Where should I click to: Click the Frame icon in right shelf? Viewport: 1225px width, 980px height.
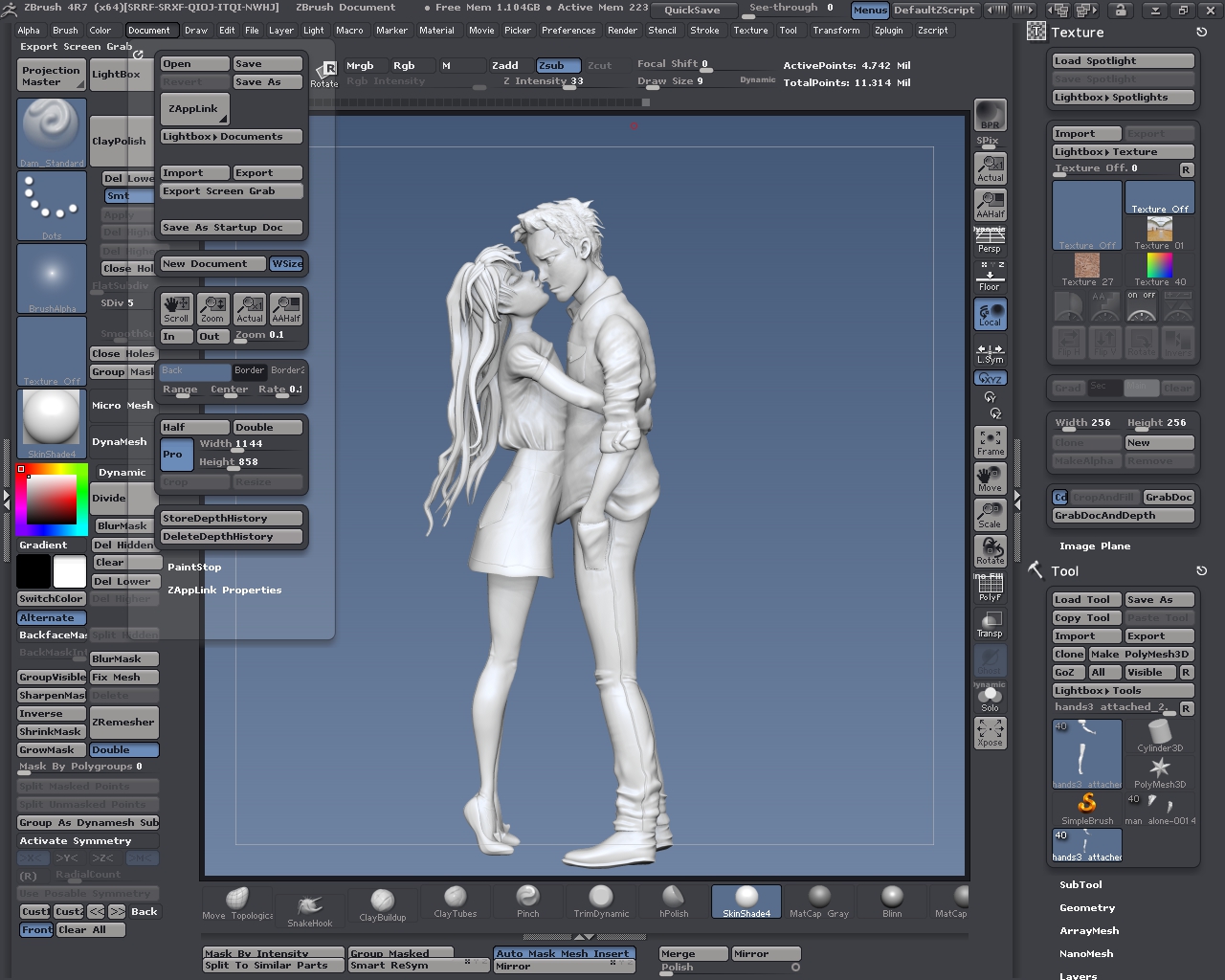point(990,442)
